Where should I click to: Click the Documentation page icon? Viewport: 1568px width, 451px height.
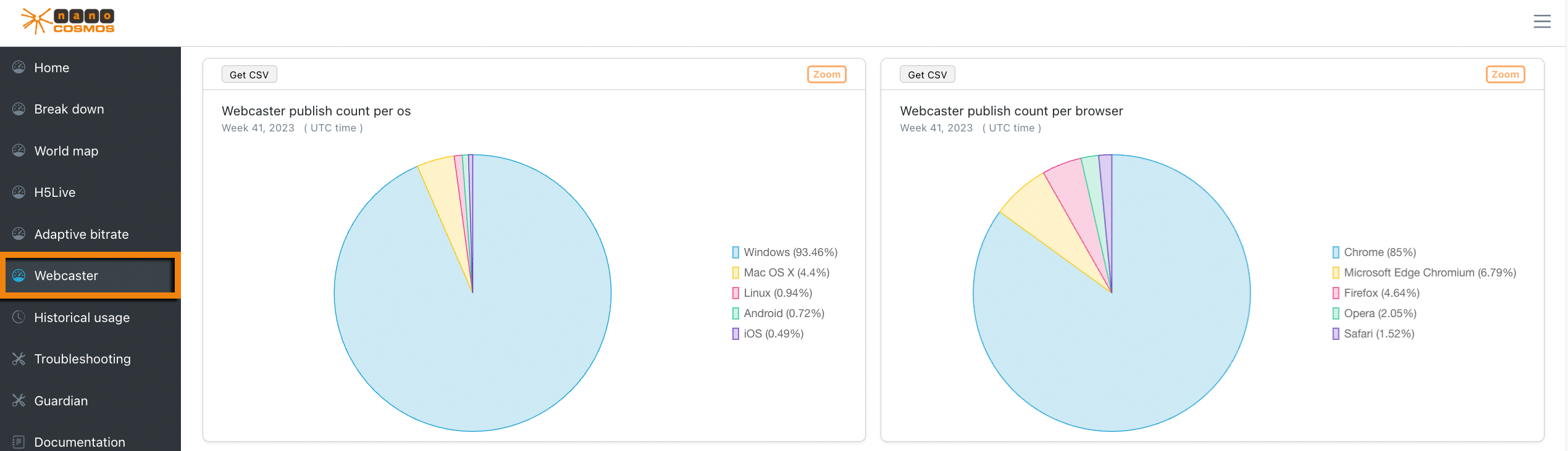(19, 442)
